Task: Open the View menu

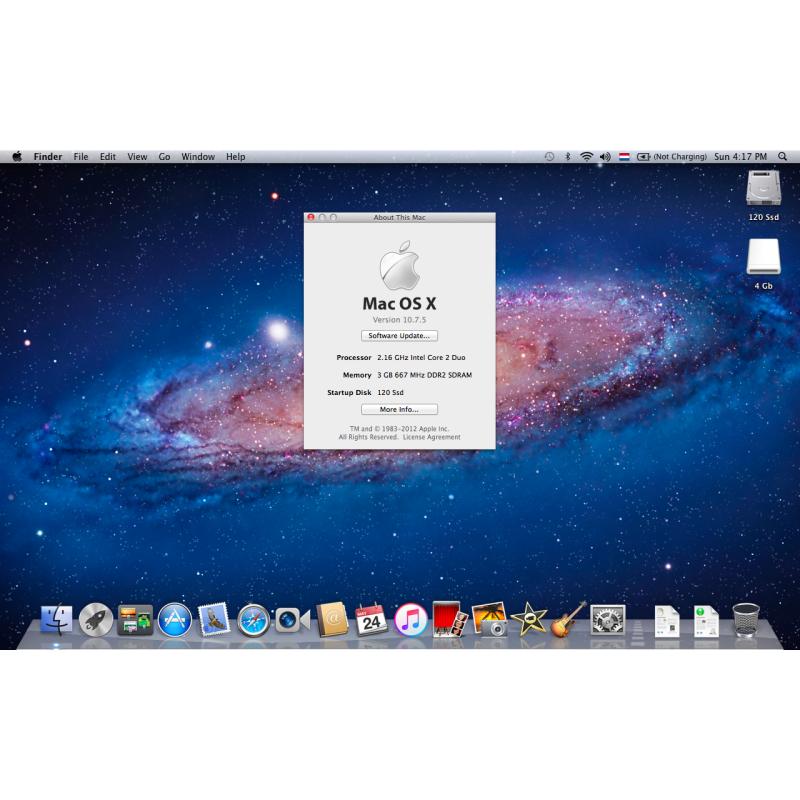Action: tap(137, 157)
